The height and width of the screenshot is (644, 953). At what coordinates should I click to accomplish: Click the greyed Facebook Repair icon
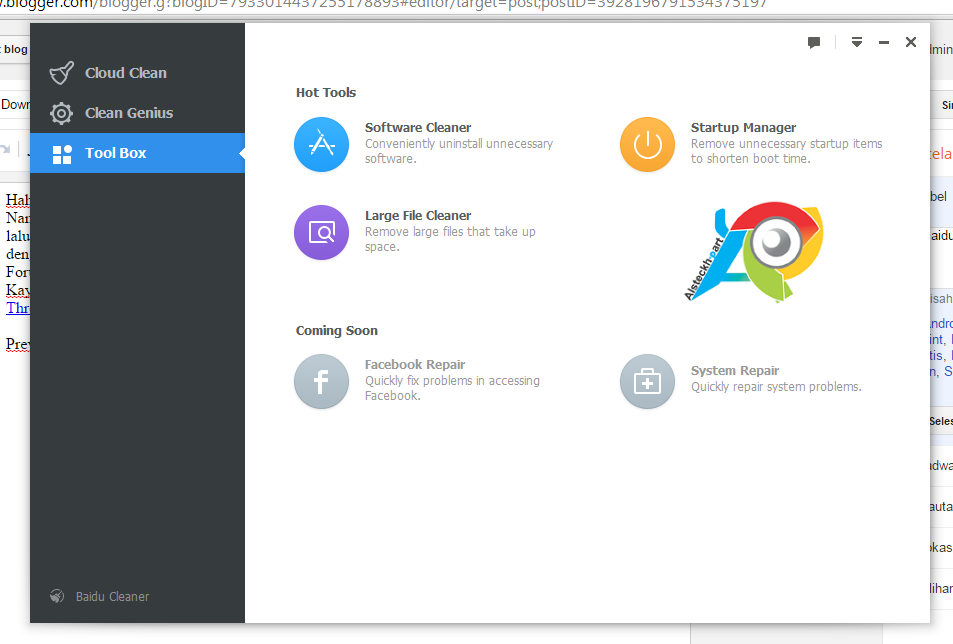tap(322, 382)
